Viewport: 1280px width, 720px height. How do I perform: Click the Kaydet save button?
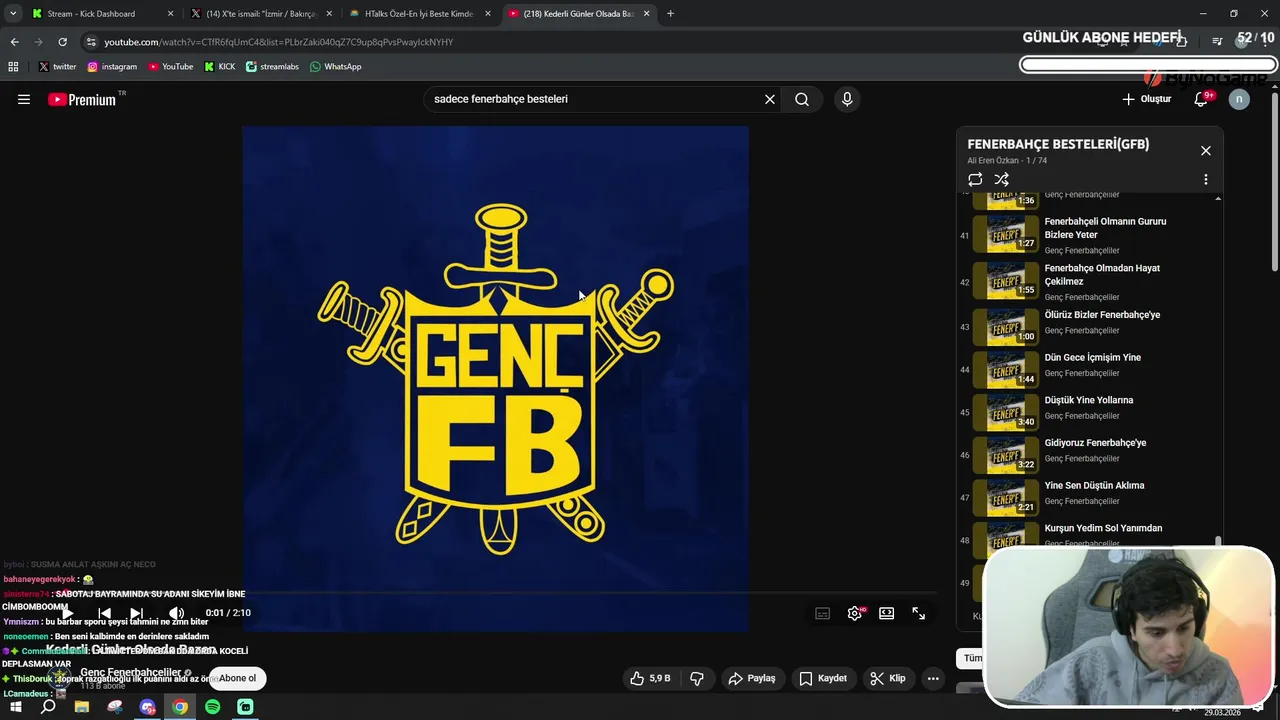823,678
